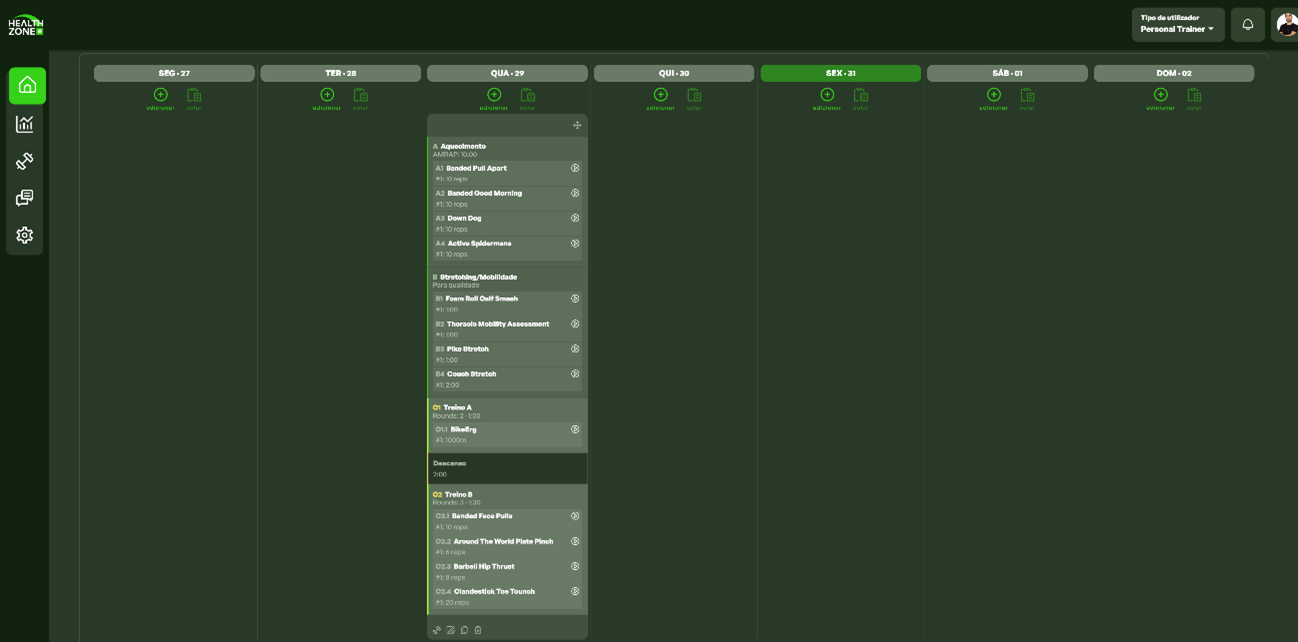Open the user profile avatar
The height and width of the screenshot is (642, 1298).
[x=1286, y=25]
